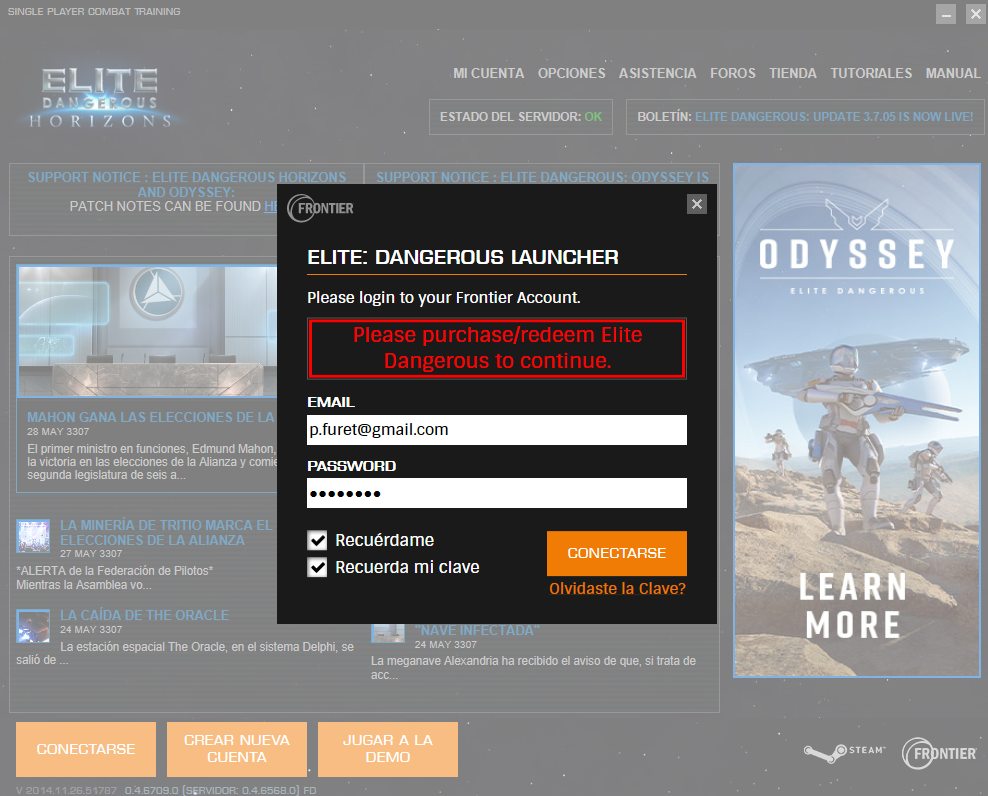Close the launcher window
988x796 pixels.
(975, 14)
